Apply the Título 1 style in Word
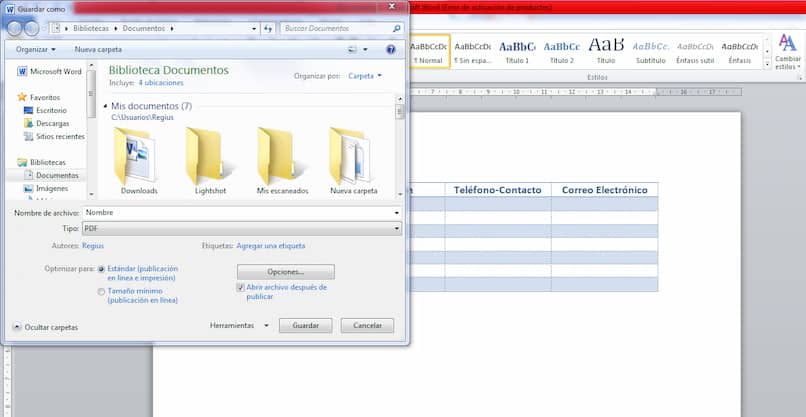Image resolution: width=806 pixels, height=417 pixels. point(517,51)
